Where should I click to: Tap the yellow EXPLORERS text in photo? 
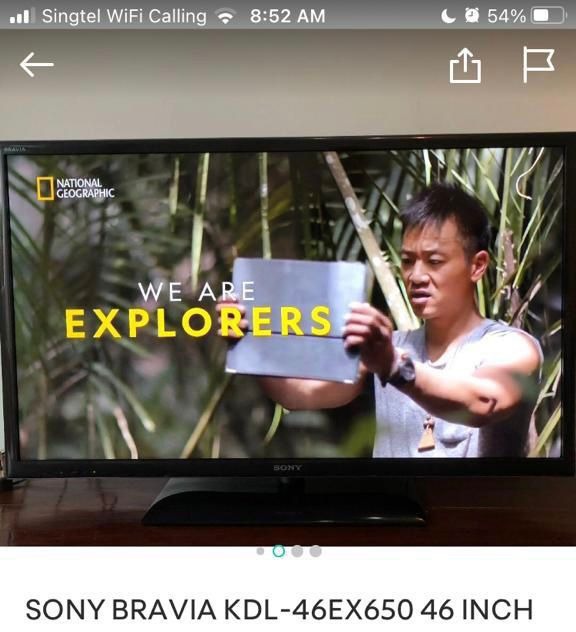click(x=198, y=322)
